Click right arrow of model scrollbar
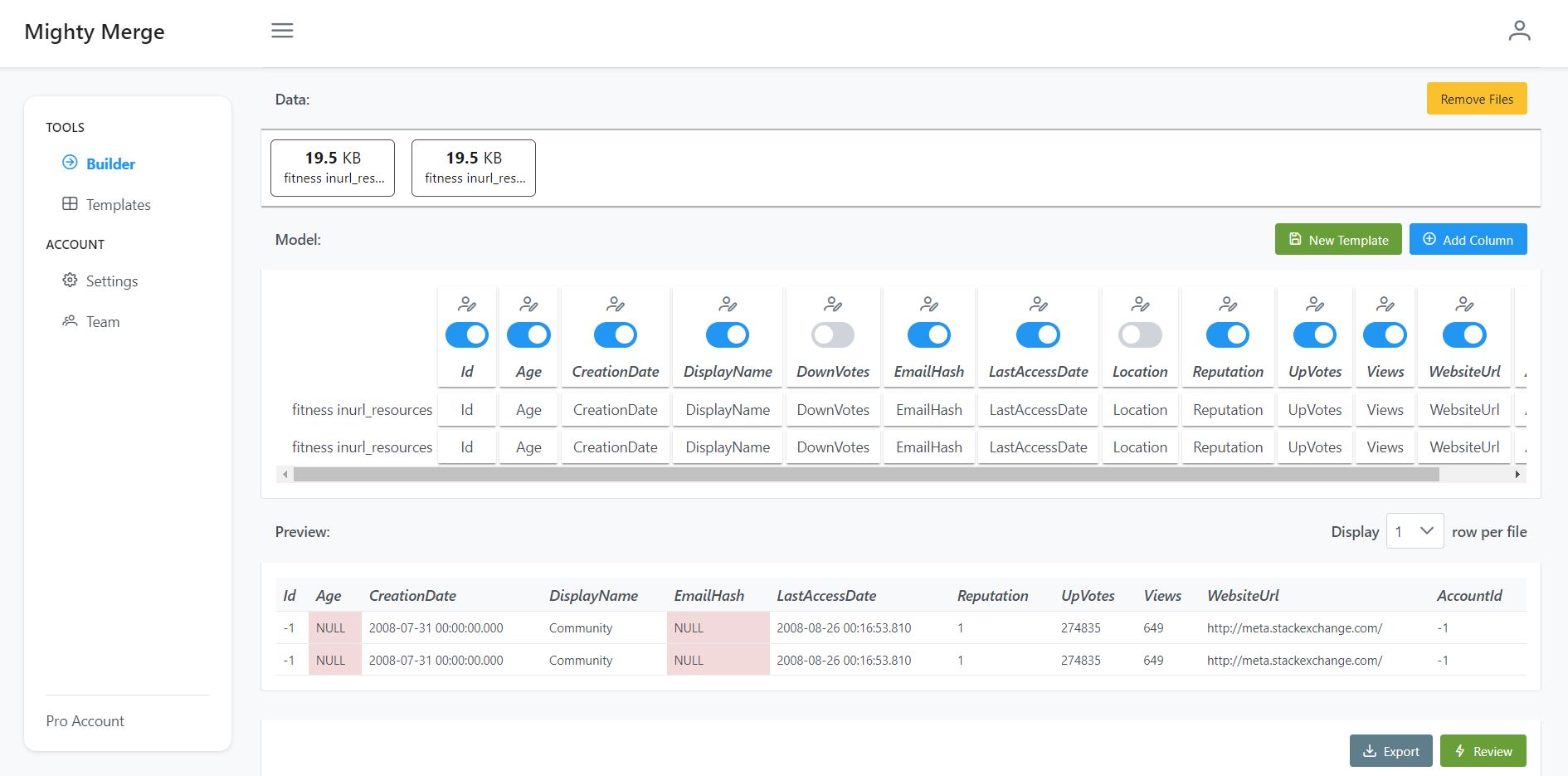The width and height of the screenshot is (1568, 776). tap(1517, 475)
